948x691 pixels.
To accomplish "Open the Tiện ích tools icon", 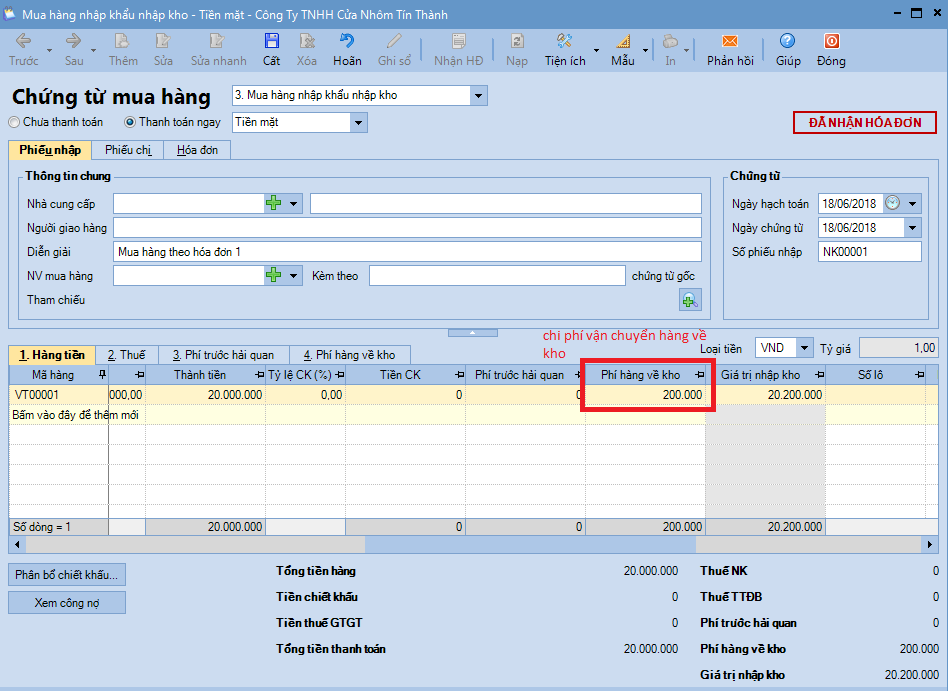I will tap(564, 41).
